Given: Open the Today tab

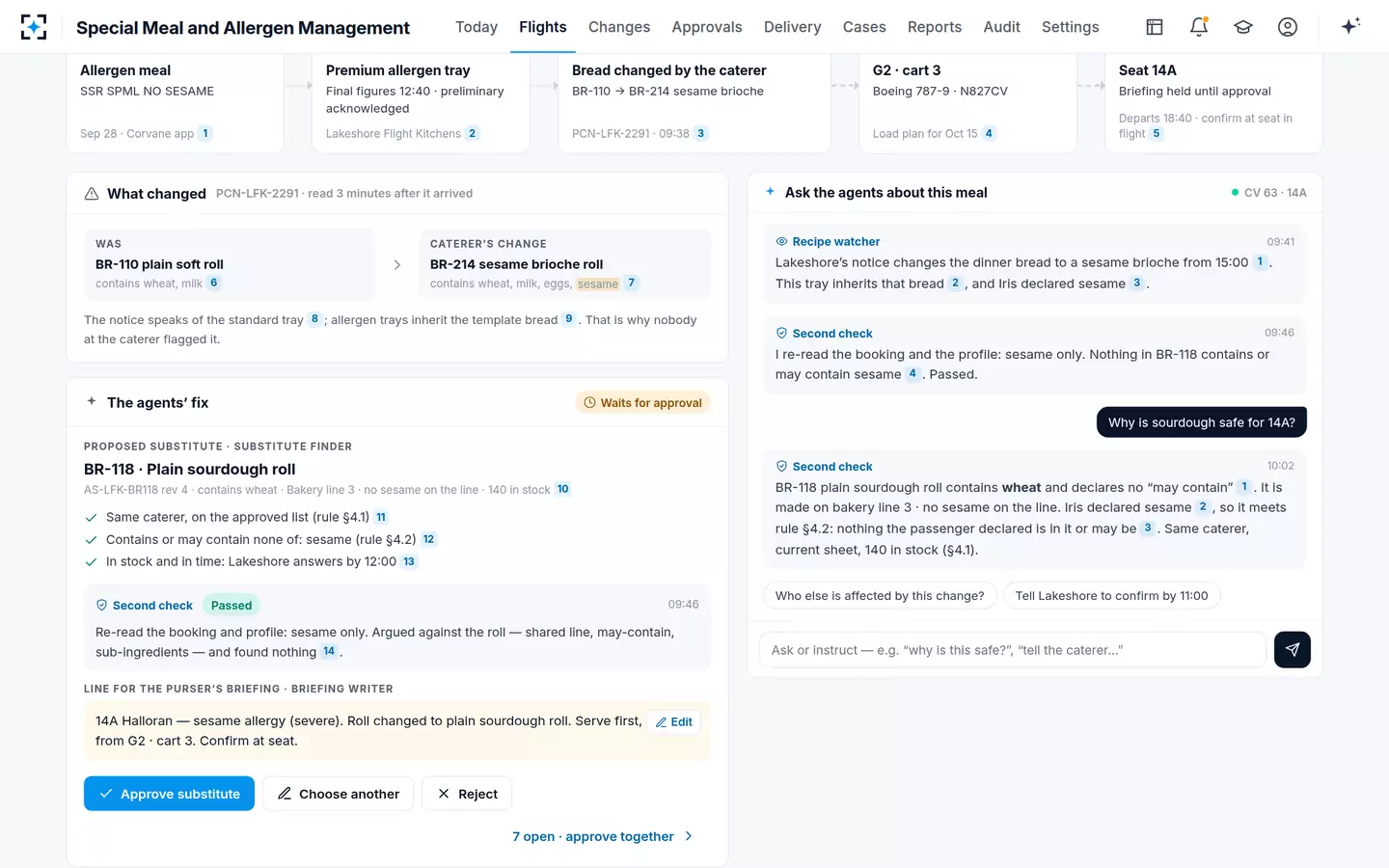Looking at the screenshot, I should [x=477, y=27].
